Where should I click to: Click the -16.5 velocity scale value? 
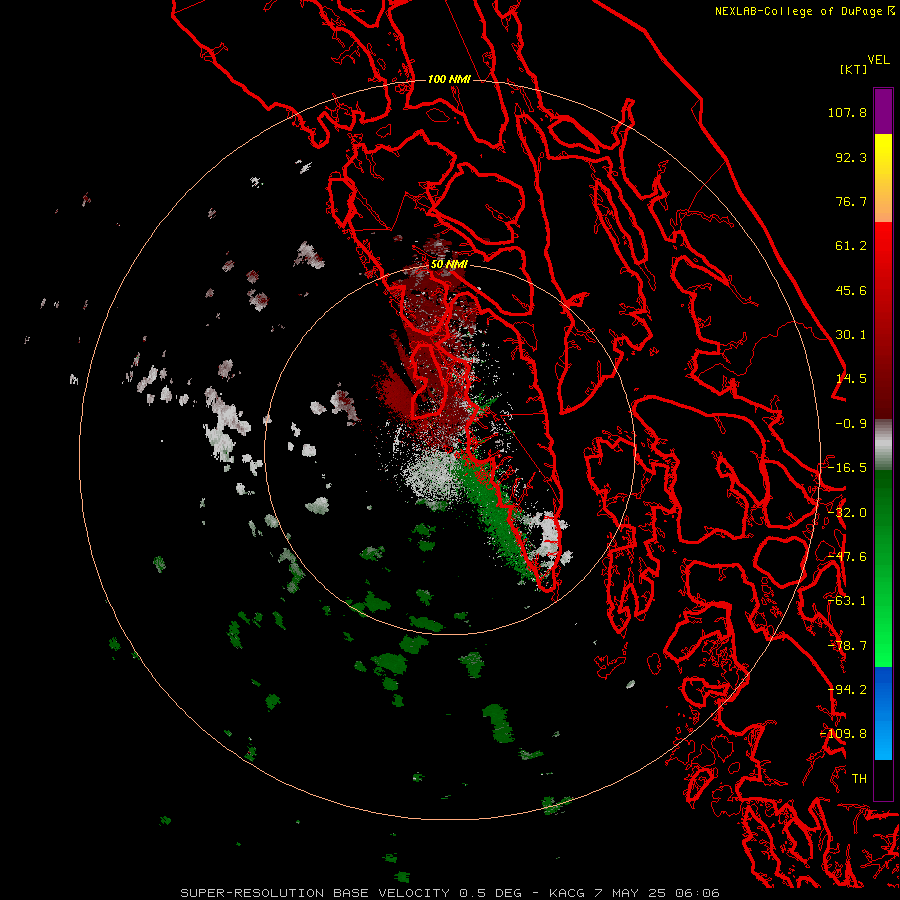pyautogui.click(x=847, y=468)
